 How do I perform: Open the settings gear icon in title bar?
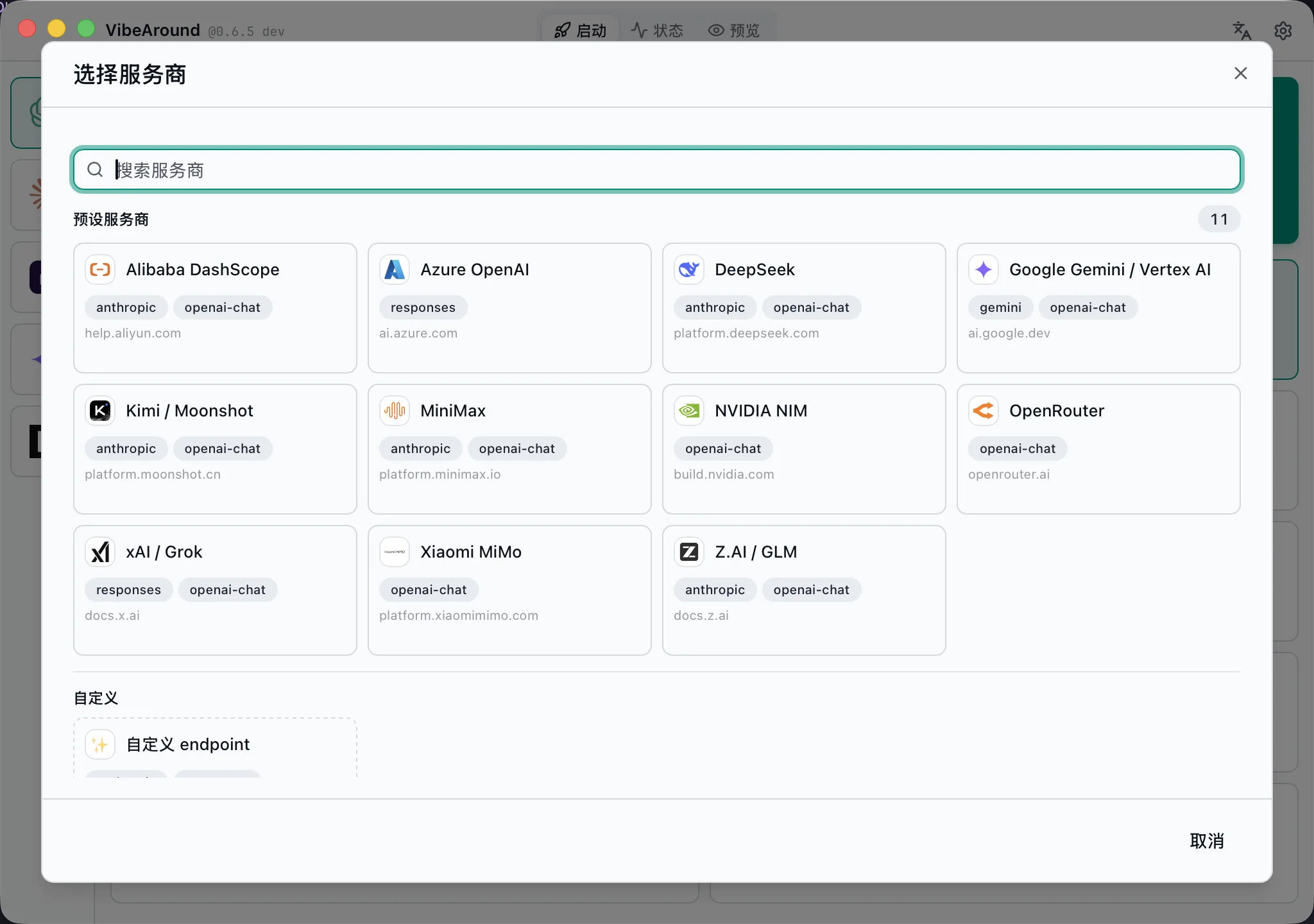point(1283,30)
